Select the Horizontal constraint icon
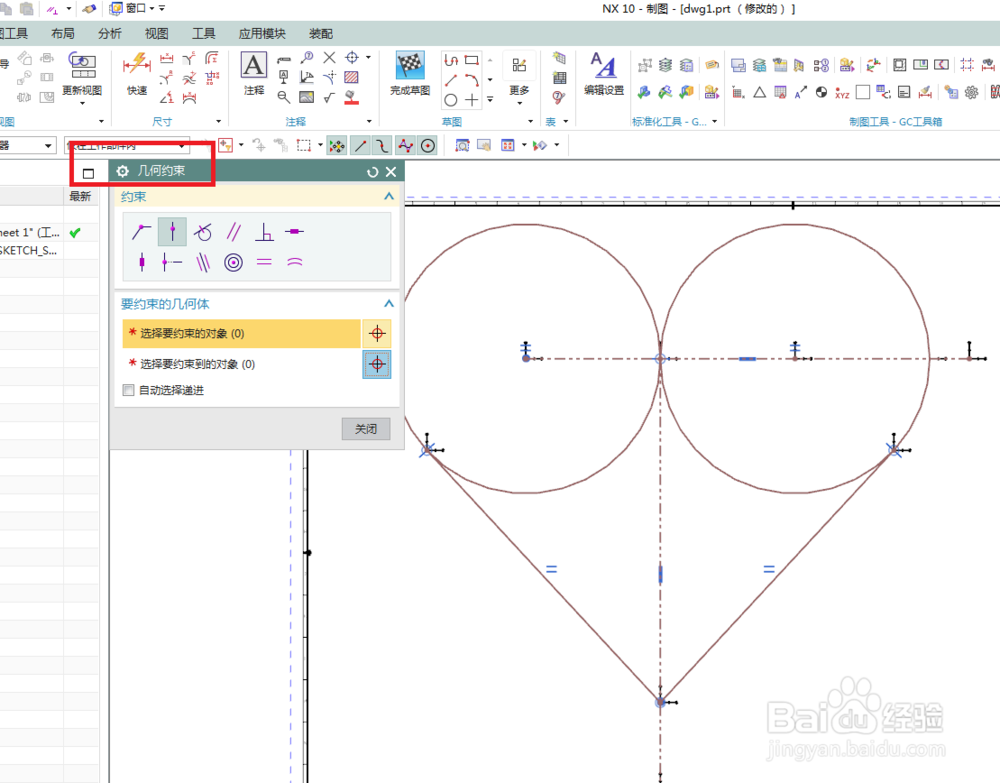Viewport: 1000px width, 783px height. [295, 231]
